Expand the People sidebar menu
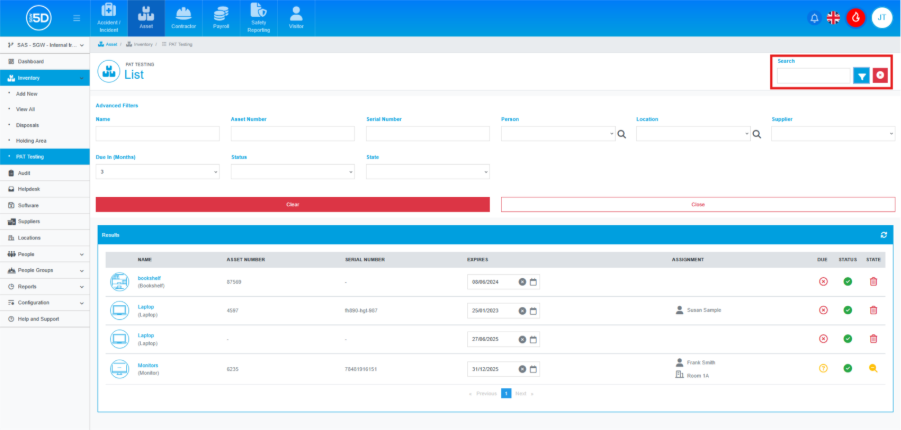The width and height of the screenshot is (901, 430). 44,254
